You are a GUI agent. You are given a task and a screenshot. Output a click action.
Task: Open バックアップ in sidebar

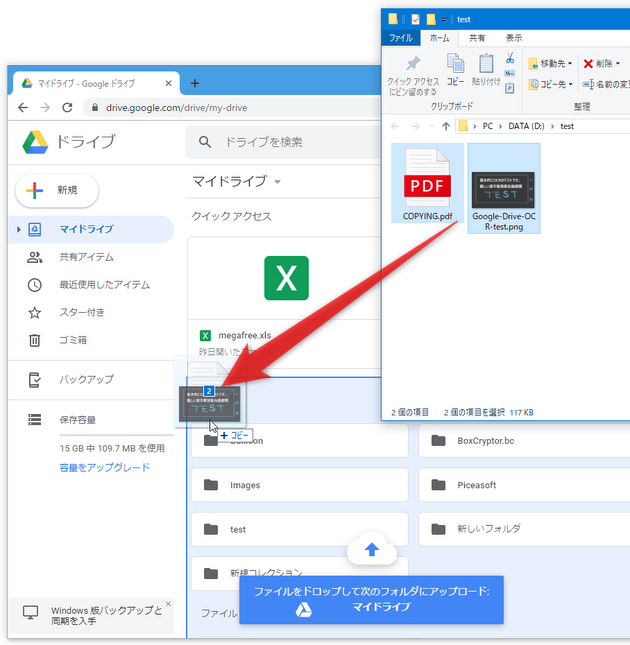pos(86,379)
